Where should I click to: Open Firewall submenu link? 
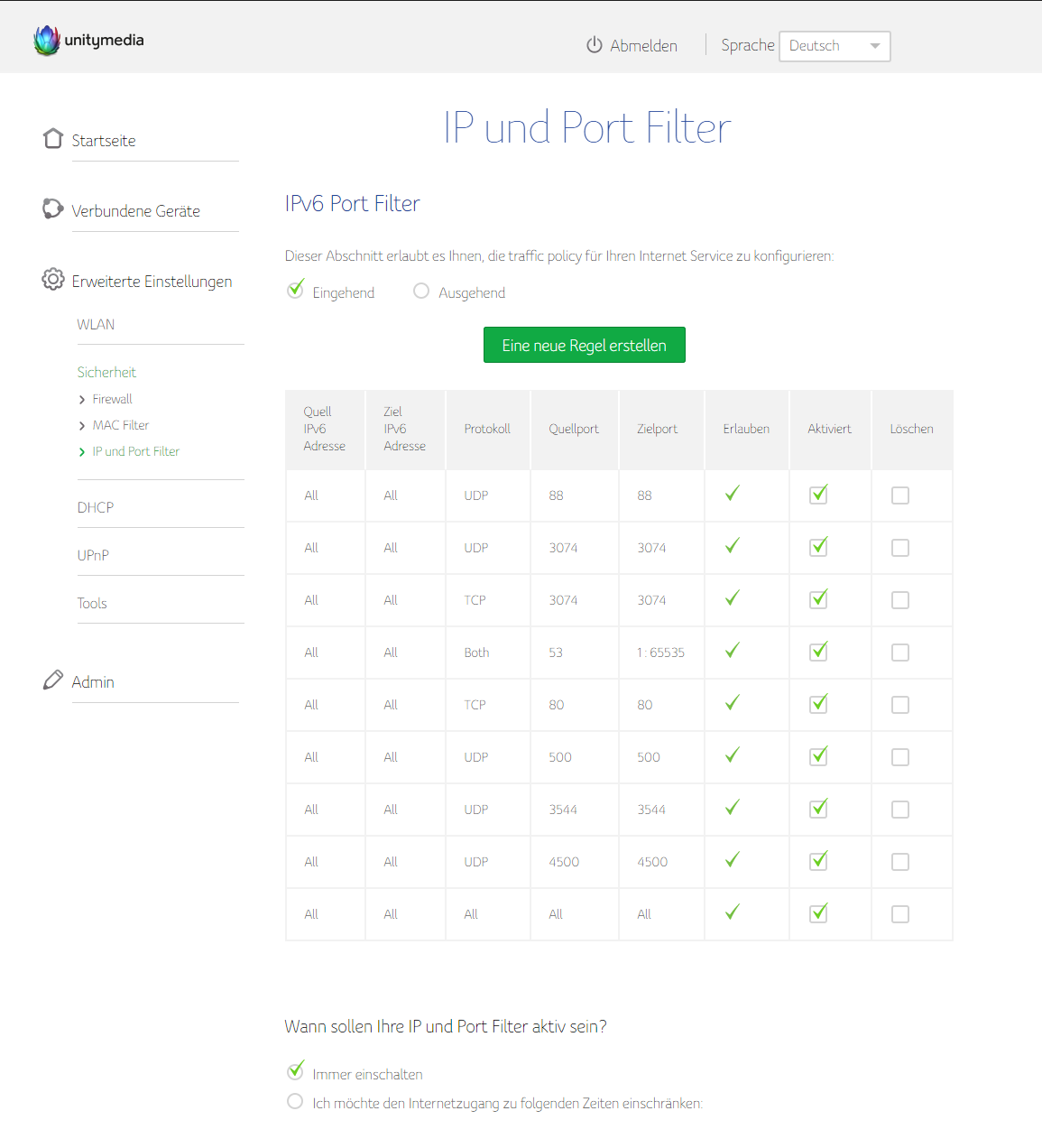(112, 399)
